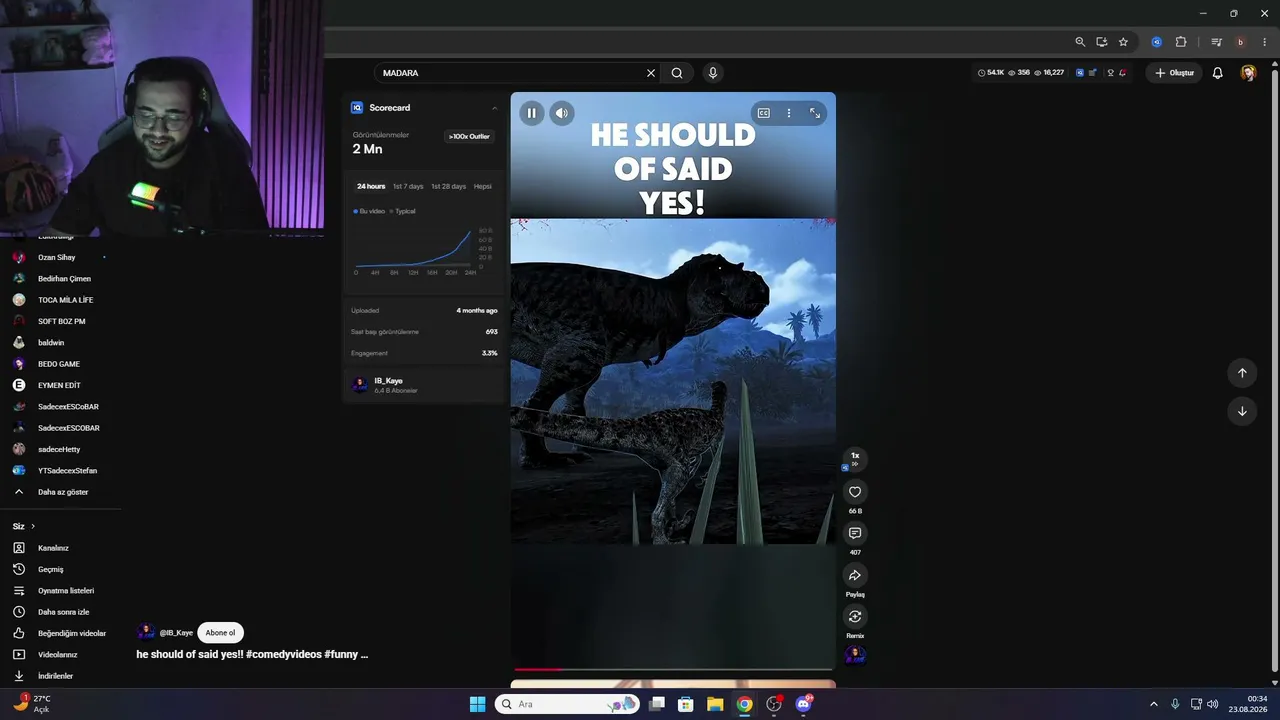Mute the Shorts video sound

[562, 113]
